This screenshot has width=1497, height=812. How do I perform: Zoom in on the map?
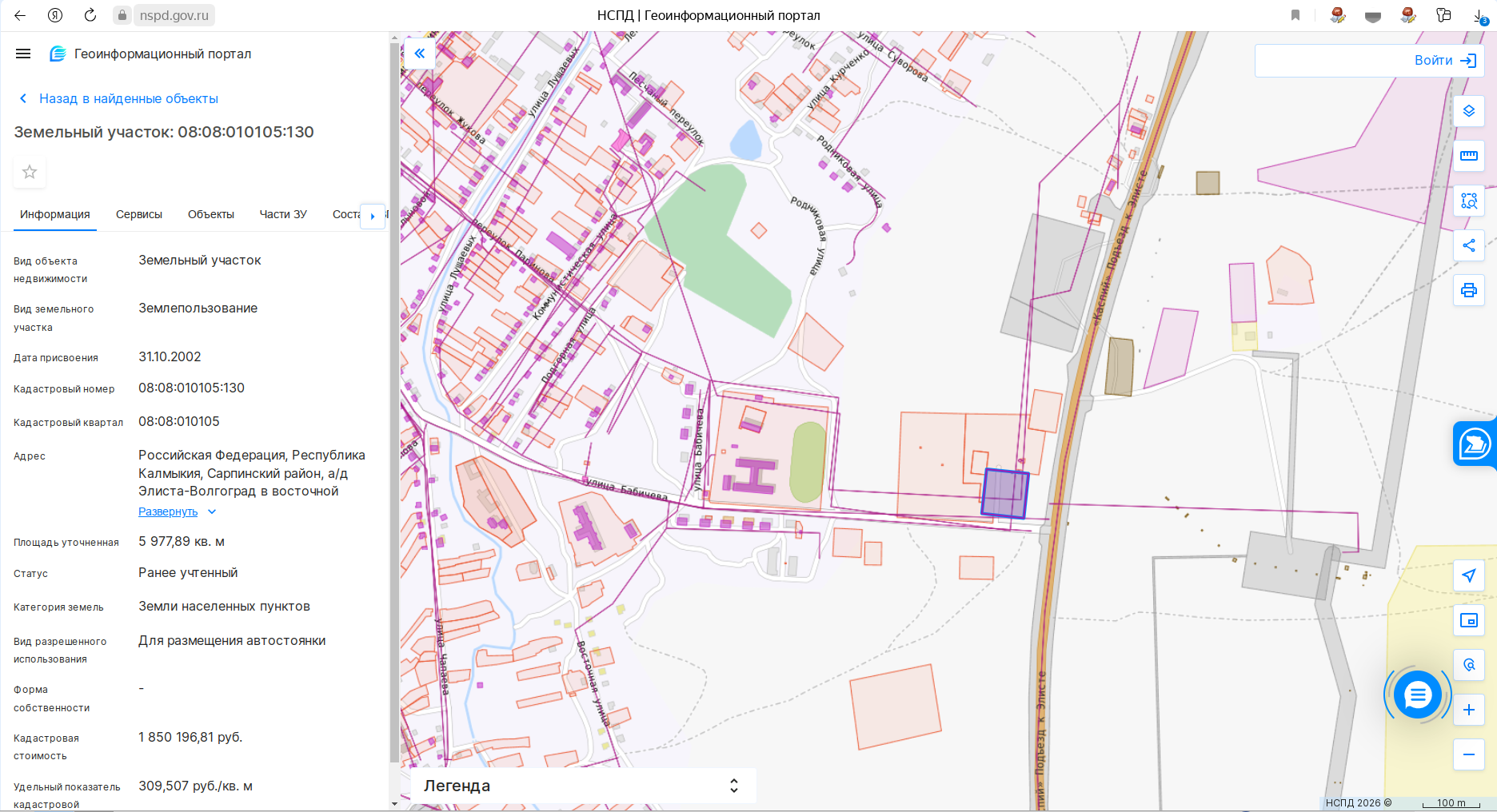tap(1469, 710)
